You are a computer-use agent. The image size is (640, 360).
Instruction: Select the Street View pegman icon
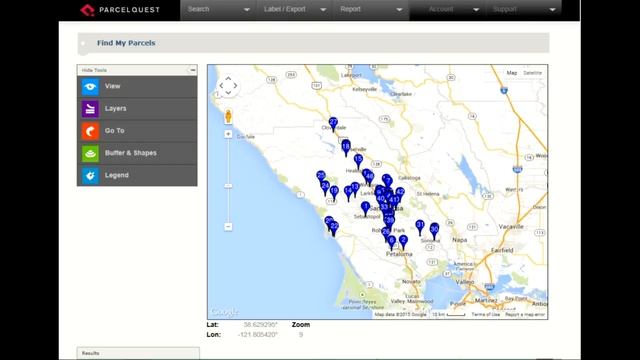228,116
